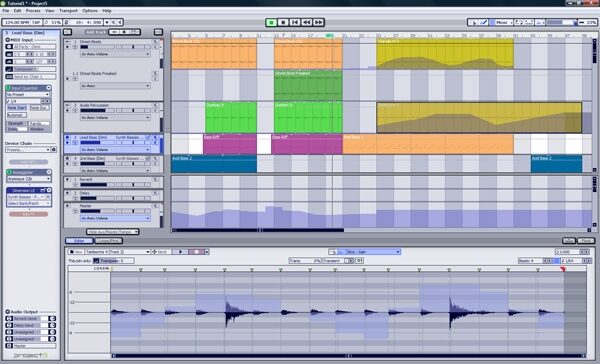
Task: Click the green Play/Stop transport button
Action: (271, 23)
